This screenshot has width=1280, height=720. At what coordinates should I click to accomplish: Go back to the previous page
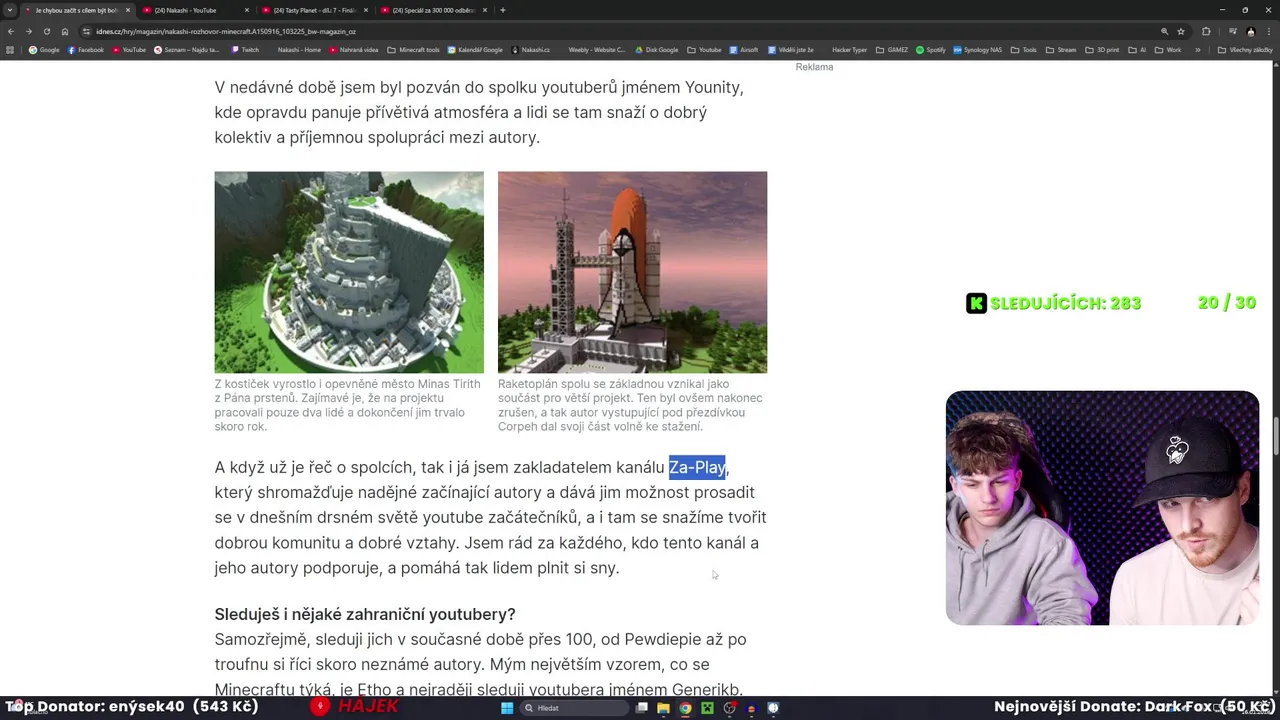(x=11, y=31)
